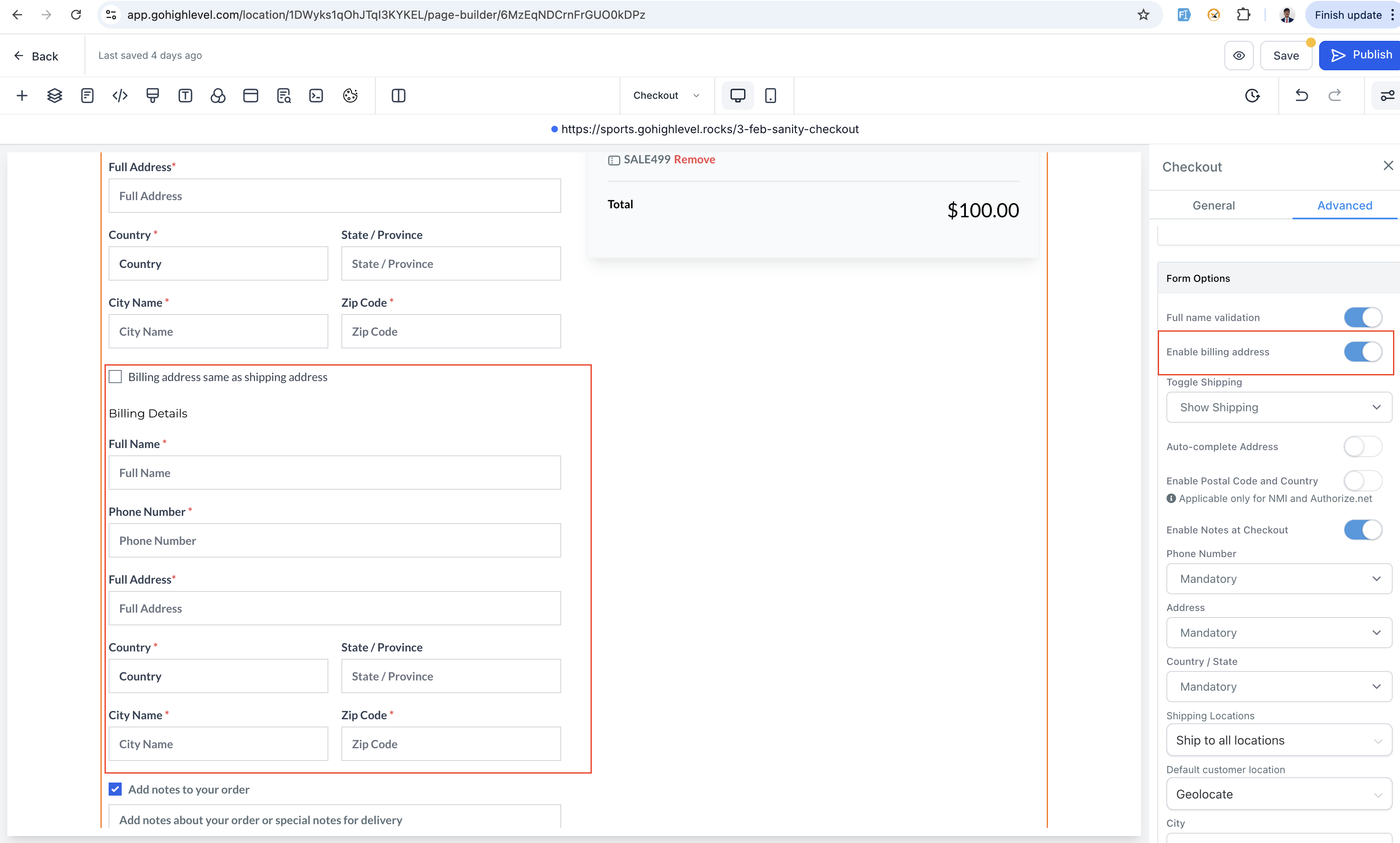The width and height of the screenshot is (1400, 843).
Task: Click the shipping State / Province field
Action: click(x=451, y=263)
